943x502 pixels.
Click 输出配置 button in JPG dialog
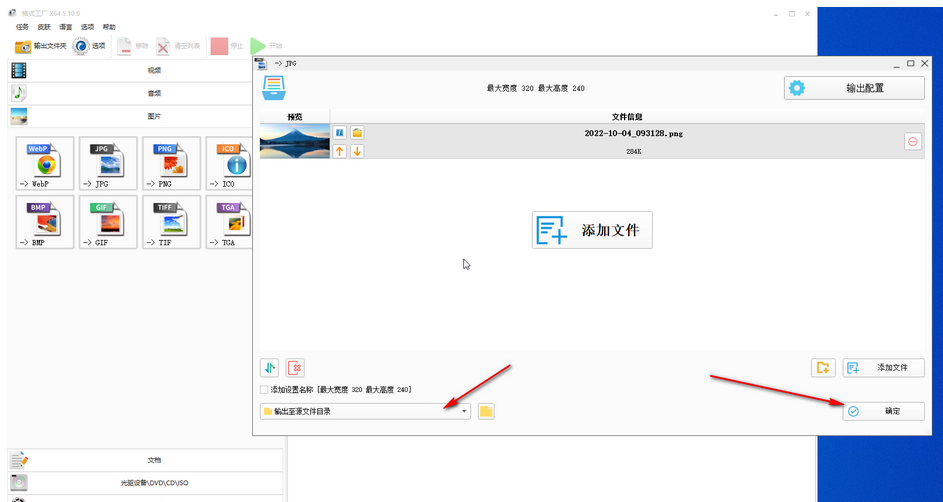coord(854,88)
